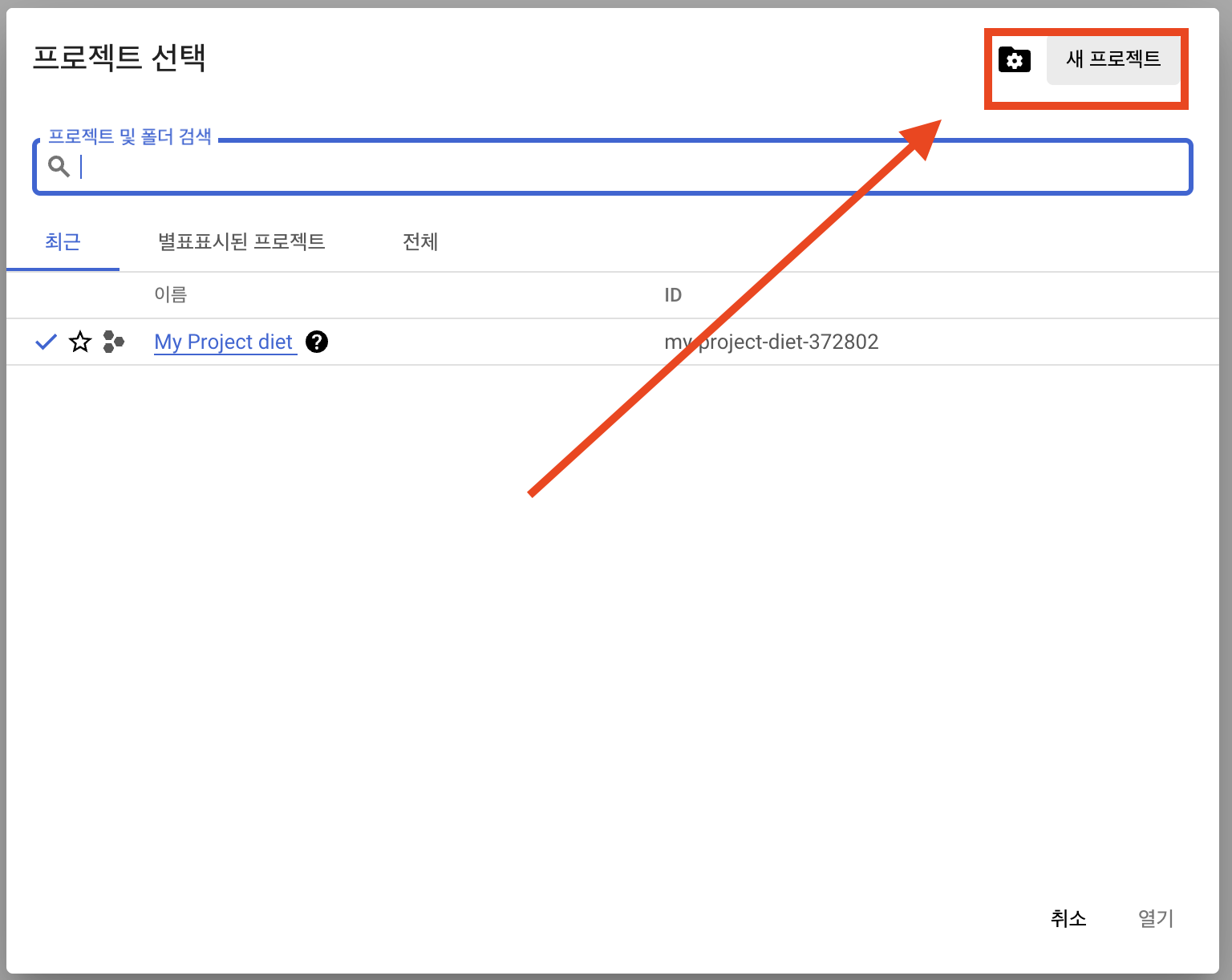Click the 프로젝트 선택 dialog title
1232x980 pixels.
[120, 58]
